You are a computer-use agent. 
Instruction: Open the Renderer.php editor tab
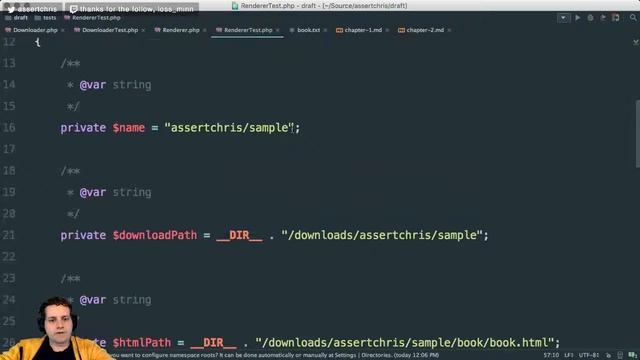[x=180, y=30]
